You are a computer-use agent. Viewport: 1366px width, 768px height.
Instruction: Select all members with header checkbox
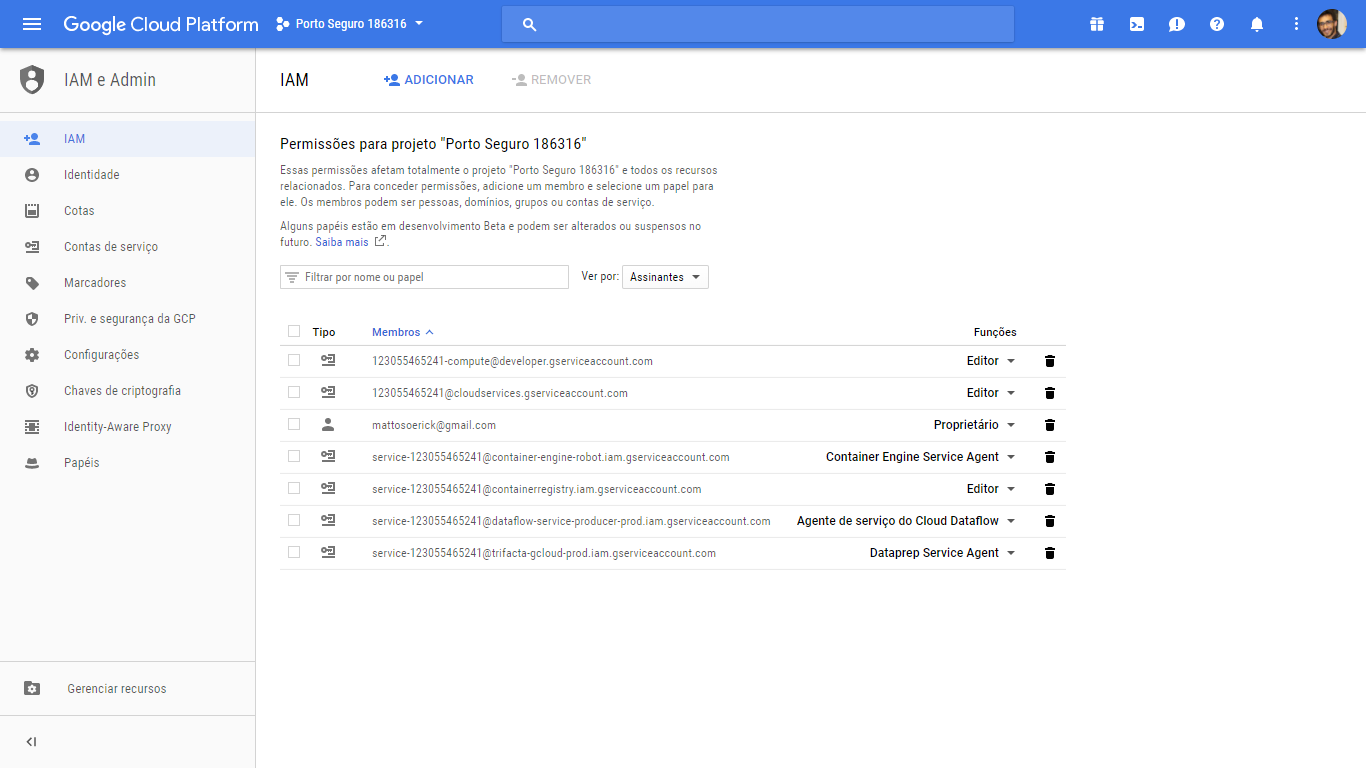(294, 332)
